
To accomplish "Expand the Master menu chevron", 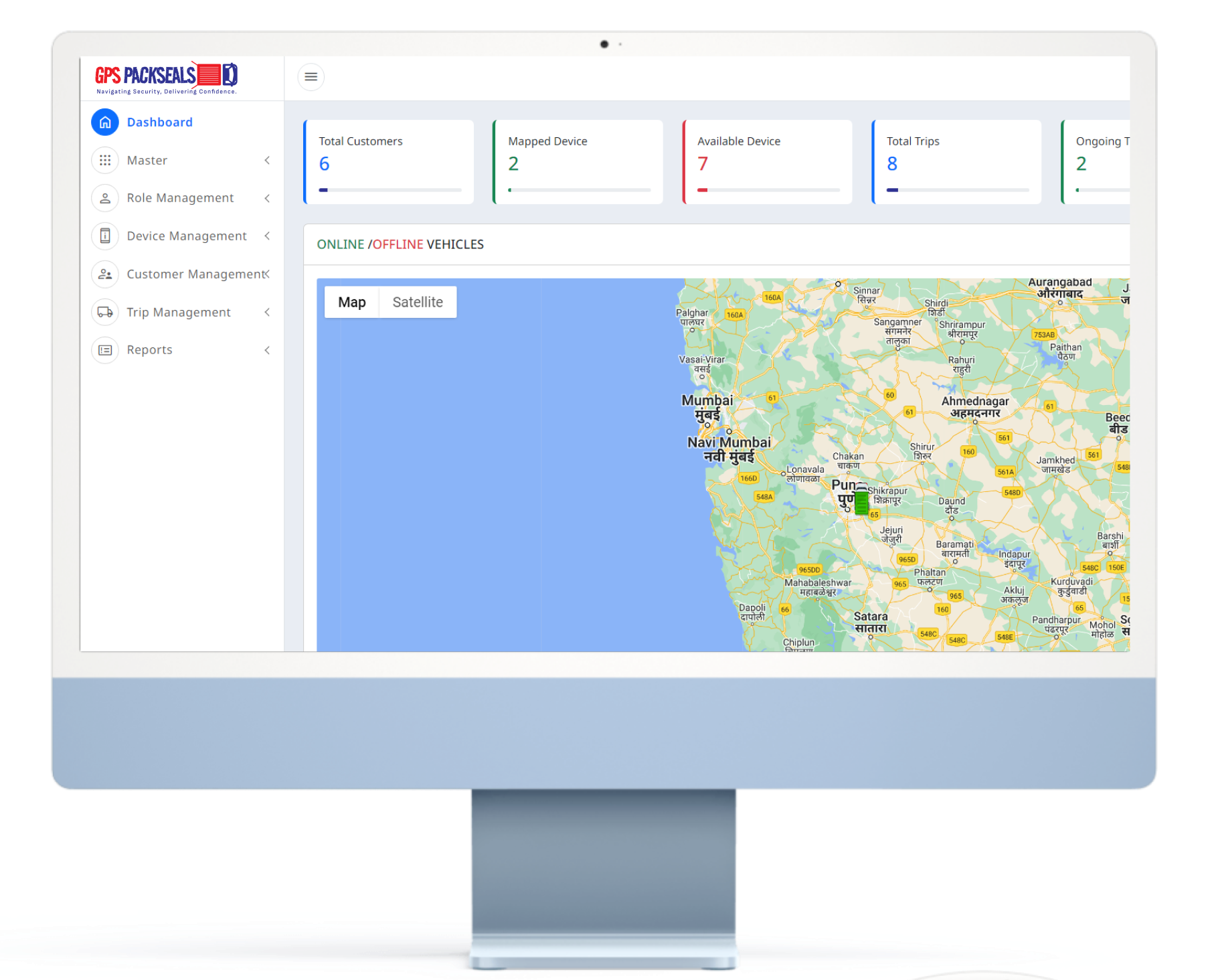I will [x=267, y=160].
